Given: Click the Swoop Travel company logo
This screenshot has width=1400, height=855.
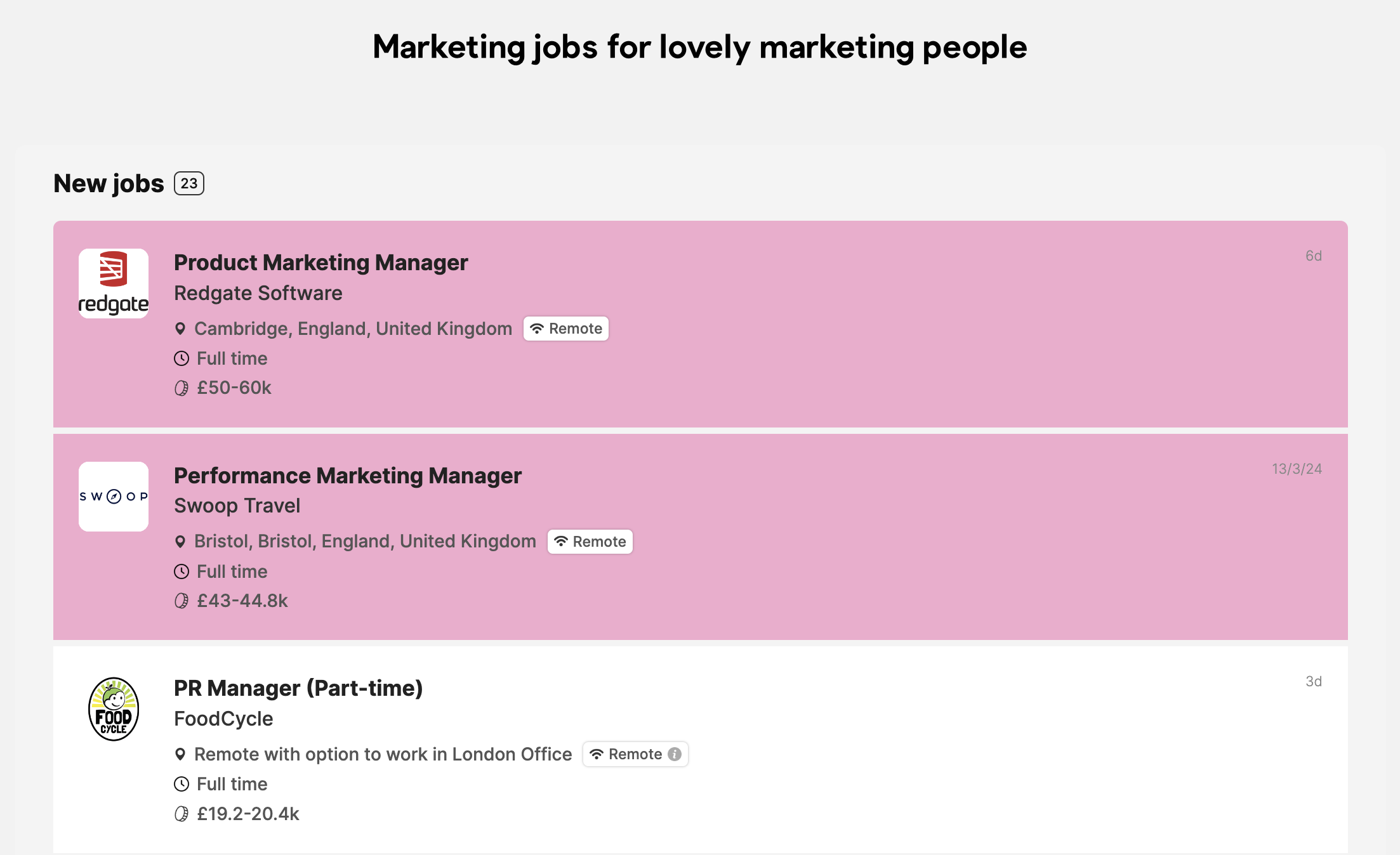Looking at the screenshot, I should pos(113,496).
